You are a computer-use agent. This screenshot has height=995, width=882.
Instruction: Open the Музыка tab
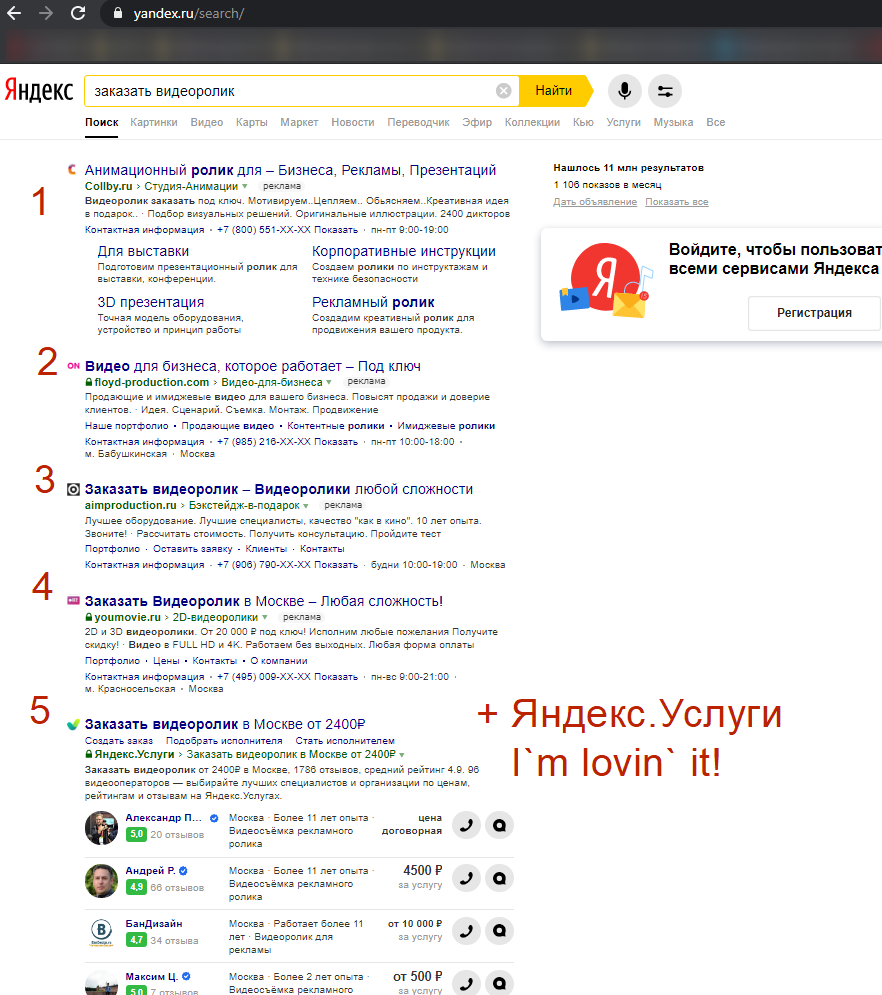(x=673, y=122)
